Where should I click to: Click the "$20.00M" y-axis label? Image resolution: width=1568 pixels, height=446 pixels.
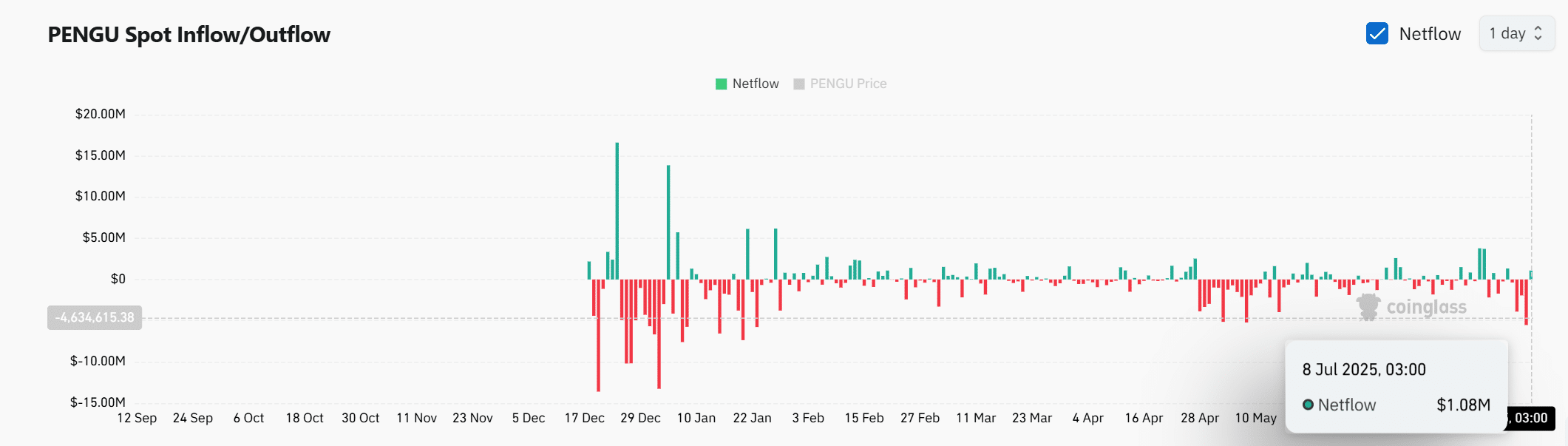[101, 114]
